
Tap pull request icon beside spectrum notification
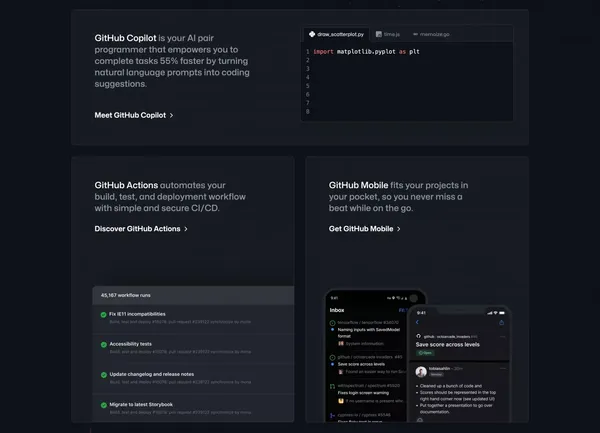(332, 386)
